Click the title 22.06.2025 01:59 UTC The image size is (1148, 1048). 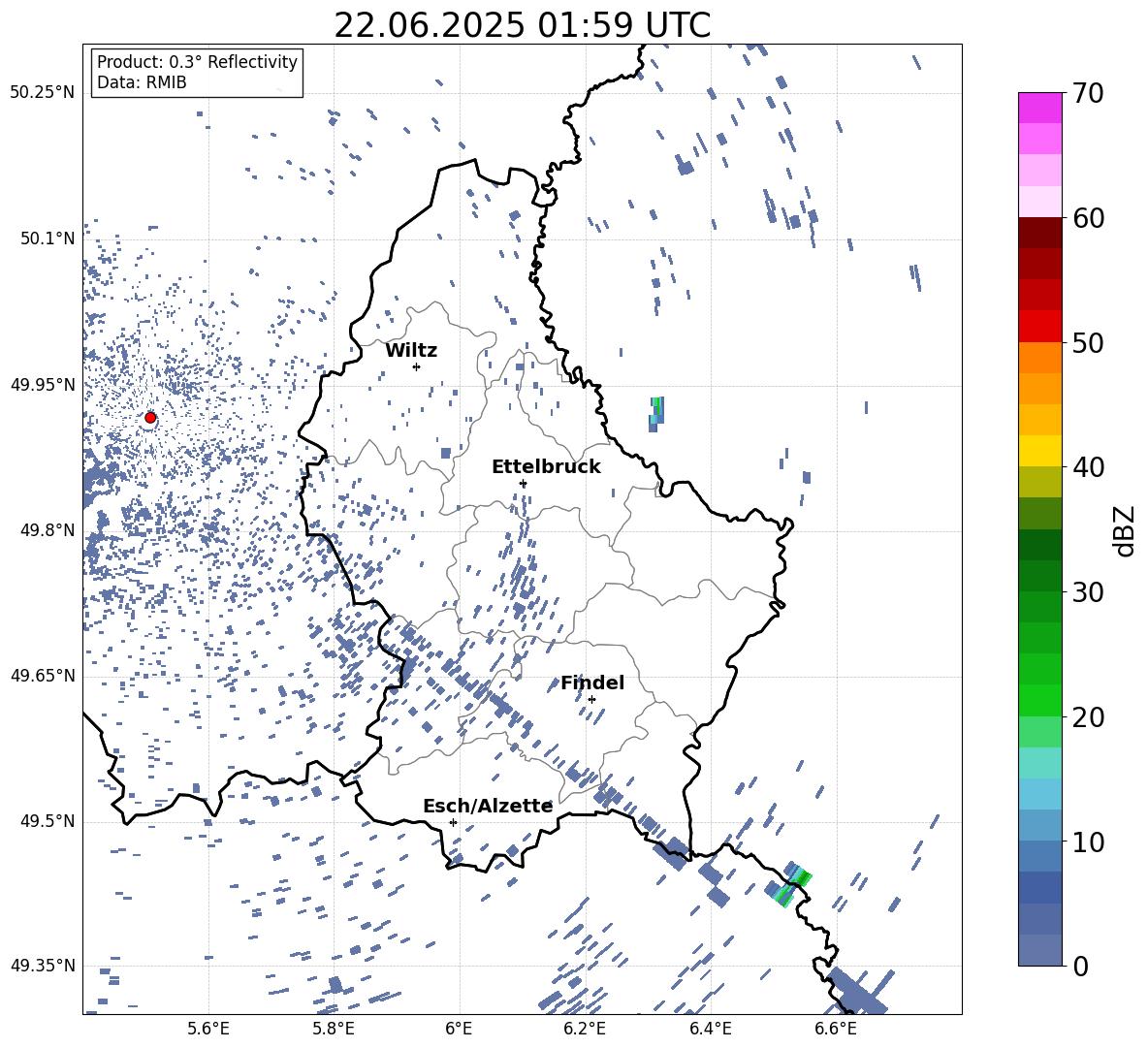pos(522,25)
